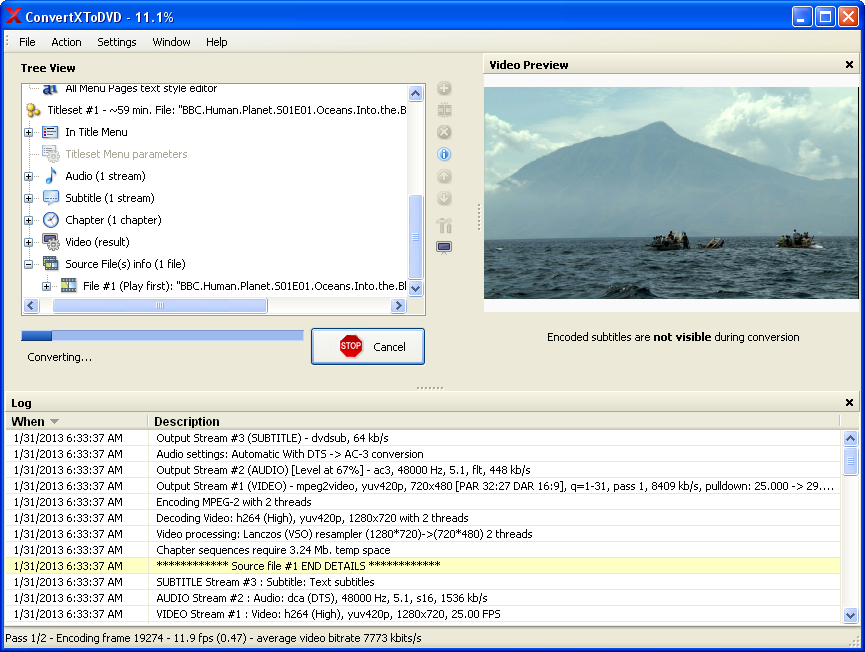Click the Tree View horizontal scrollbar thumb

point(160,306)
